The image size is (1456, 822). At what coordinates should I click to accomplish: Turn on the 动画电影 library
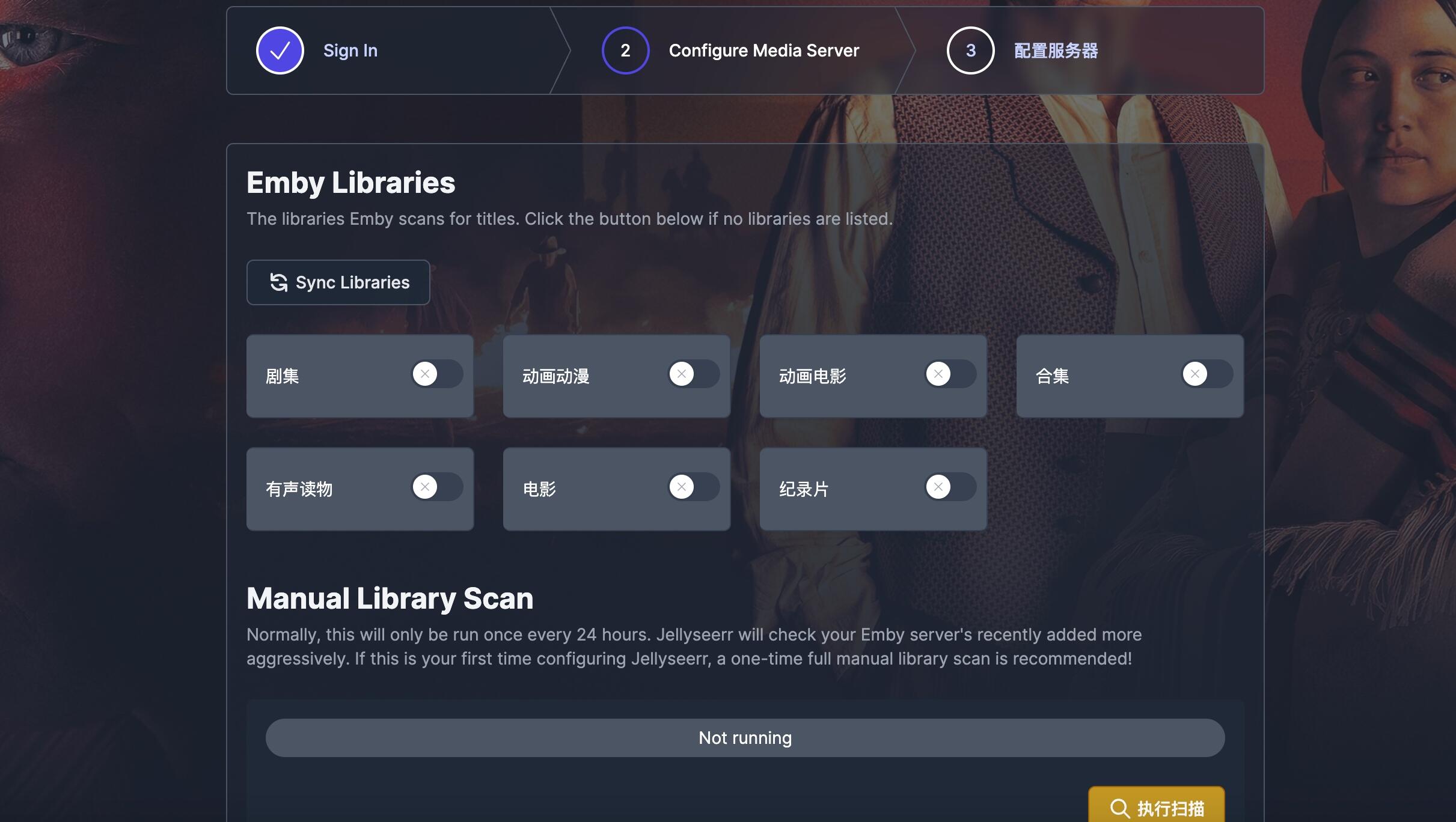tap(950, 374)
